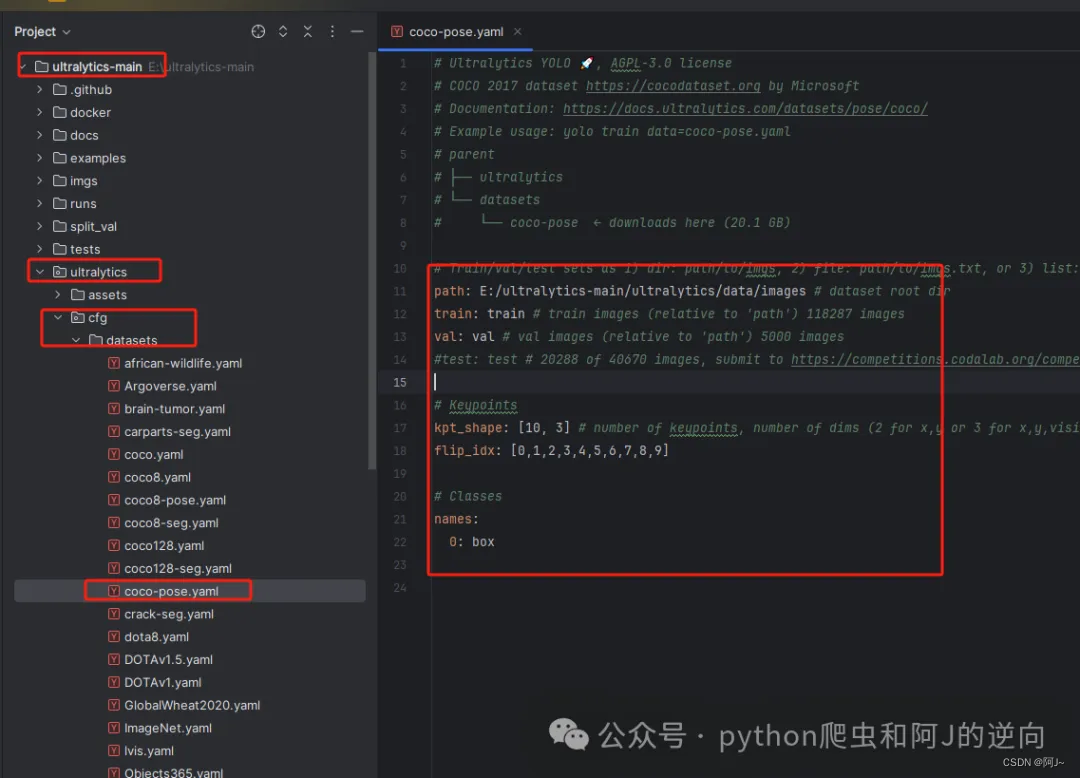Expand the examples folder
Viewport: 1080px width, 778px height.
click(x=39, y=158)
